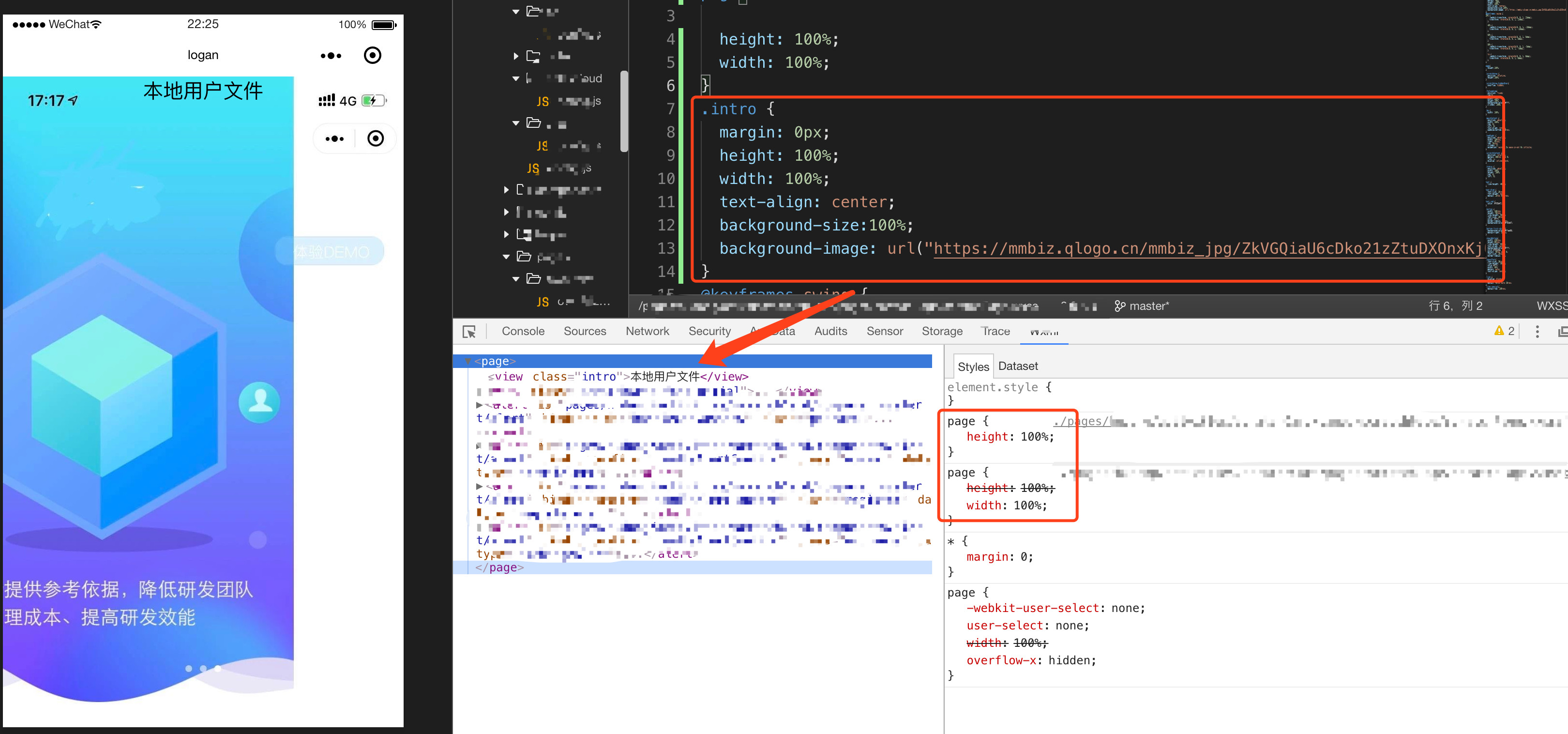Switch to the Dataset sub-tab
Image resolution: width=1568 pixels, height=734 pixels.
click(x=1018, y=366)
